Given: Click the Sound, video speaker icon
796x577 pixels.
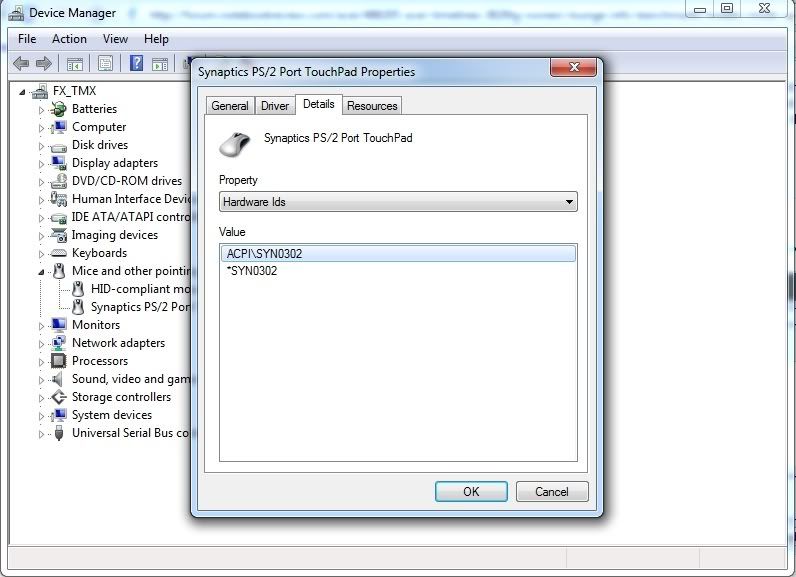Looking at the screenshot, I should pyautogui.click(x=57, y=379).
